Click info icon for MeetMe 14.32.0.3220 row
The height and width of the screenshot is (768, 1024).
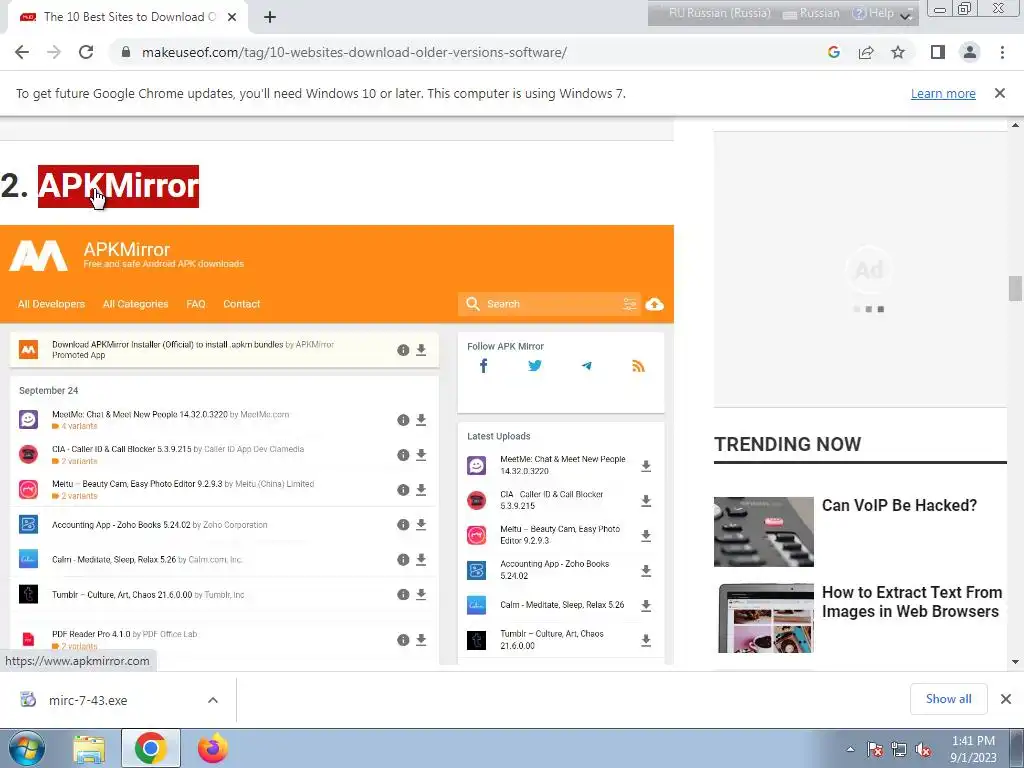[403, 420]
